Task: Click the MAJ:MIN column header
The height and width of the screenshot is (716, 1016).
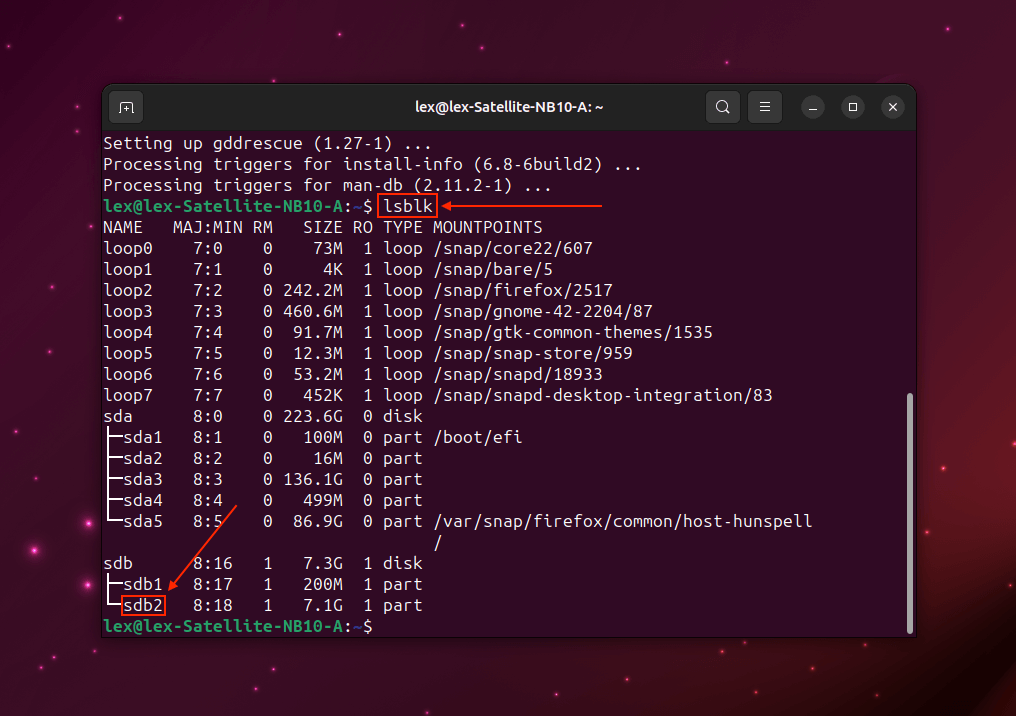Action: point(207,227)
